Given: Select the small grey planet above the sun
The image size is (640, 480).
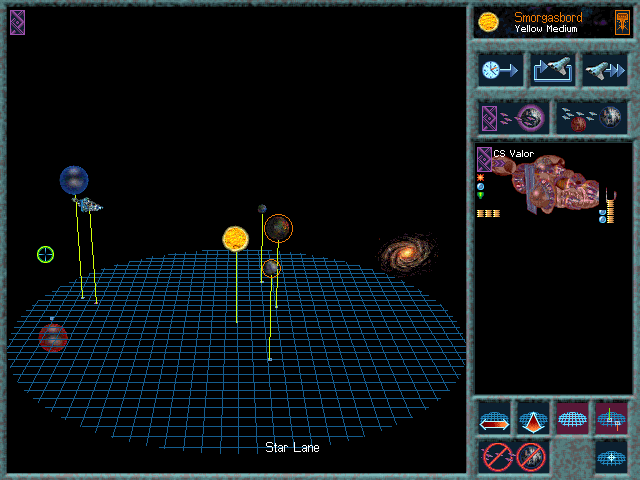Looking at the screenshot, I should (x=262, y=209).
